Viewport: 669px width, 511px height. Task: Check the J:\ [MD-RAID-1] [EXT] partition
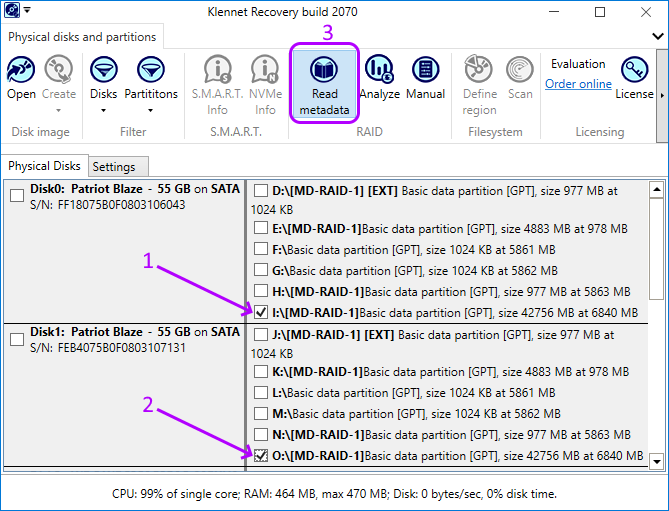coord(261,334)
